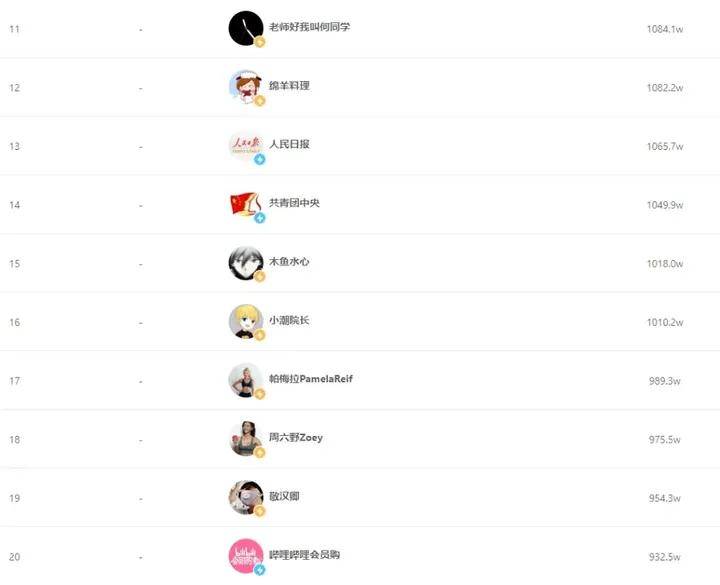Open the pink 哔哩哔哩会员购 logo icon
This screenshot has height=585, width=720.
point(246,557)
